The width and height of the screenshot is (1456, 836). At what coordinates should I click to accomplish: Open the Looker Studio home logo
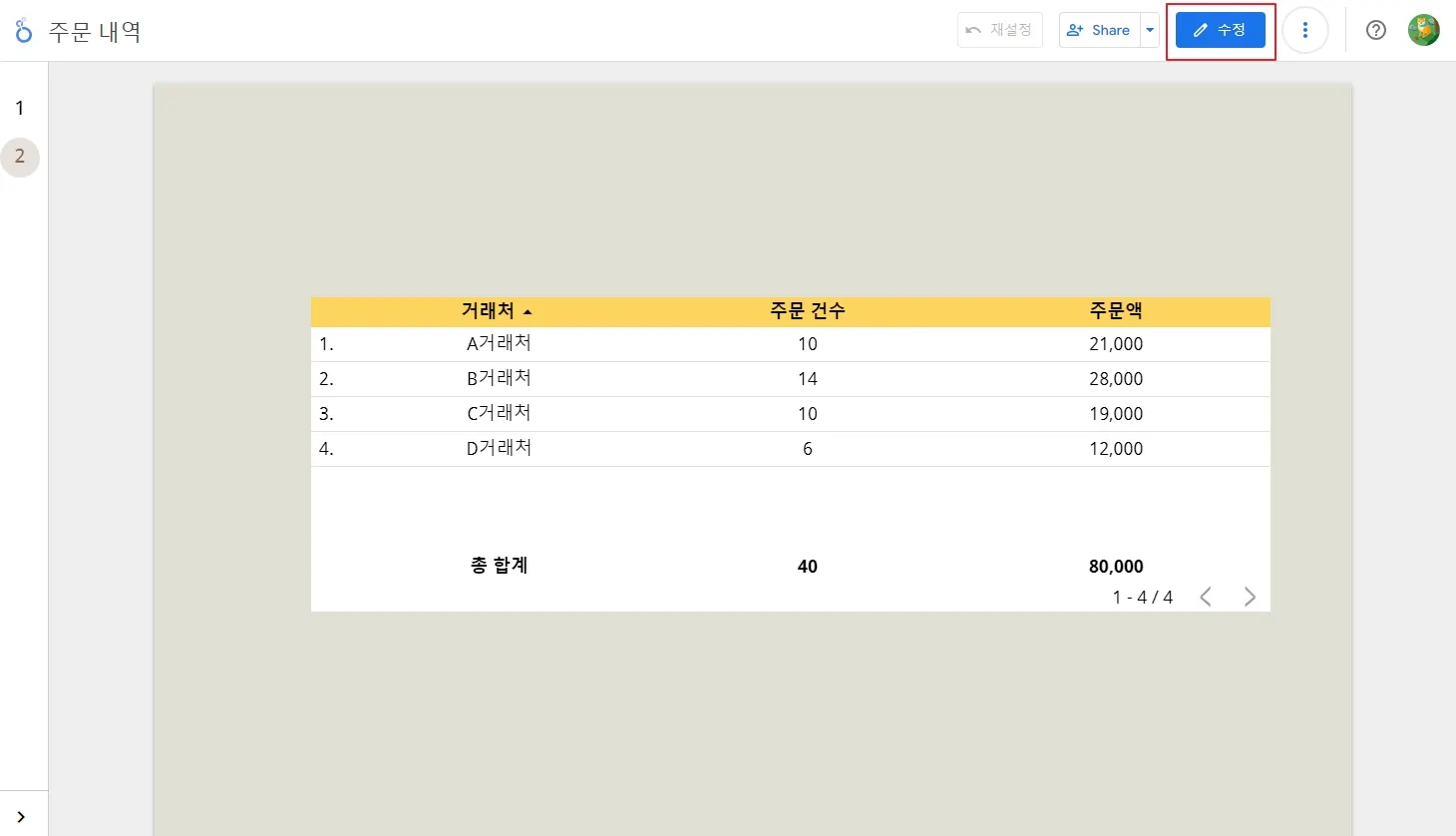coord(24,31)
